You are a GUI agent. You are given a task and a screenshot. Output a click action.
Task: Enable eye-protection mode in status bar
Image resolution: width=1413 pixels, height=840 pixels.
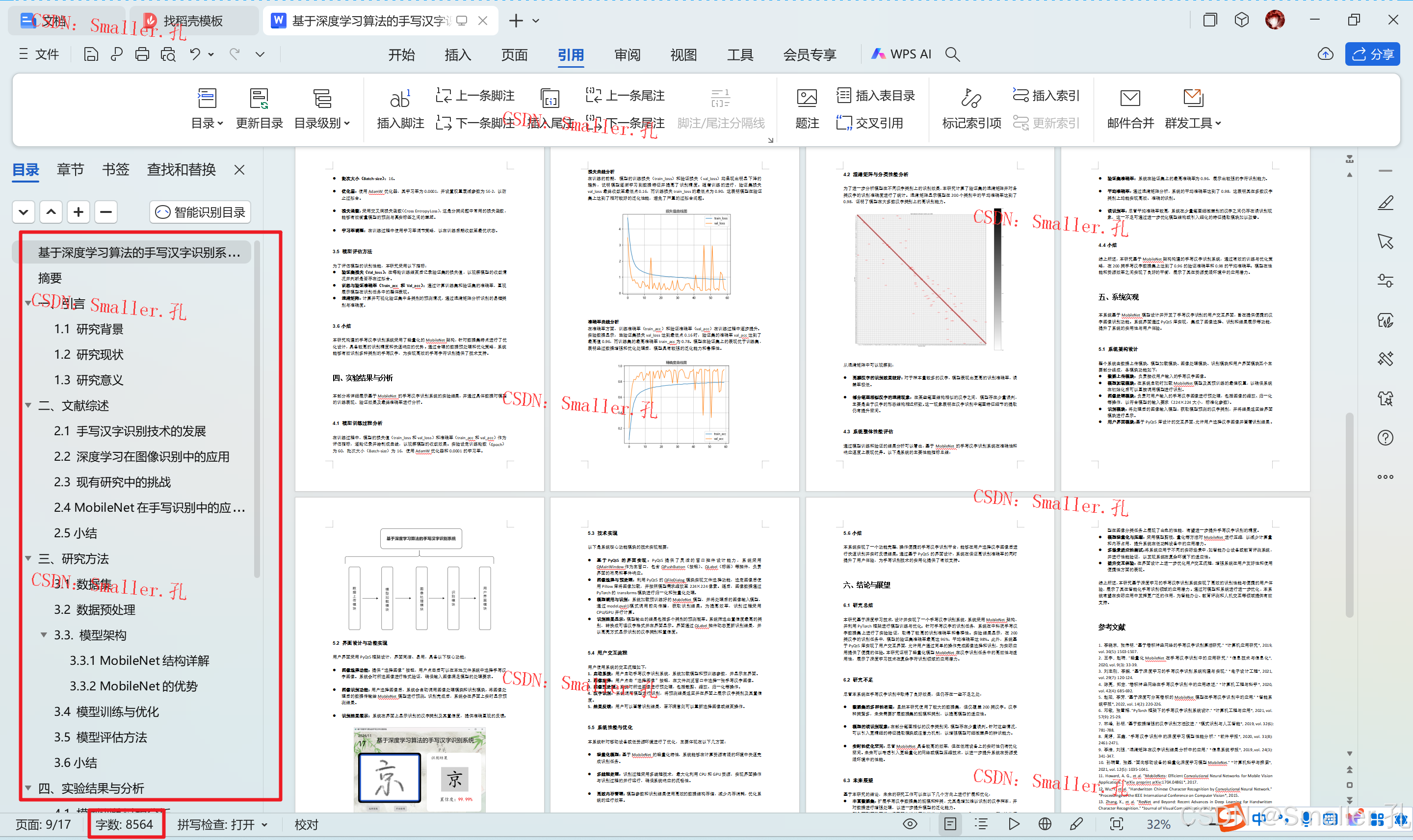pyautogui.click(x=910, y=824)
